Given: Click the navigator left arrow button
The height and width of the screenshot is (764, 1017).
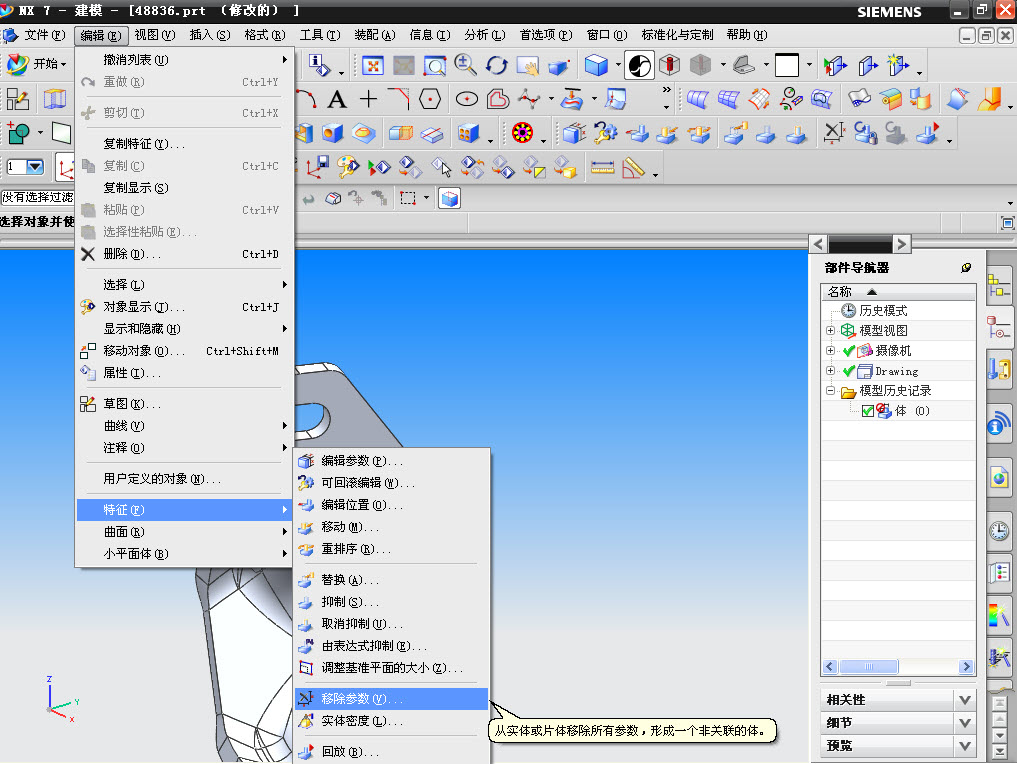Looking at the screenshot, I should [x=818, y=244].
